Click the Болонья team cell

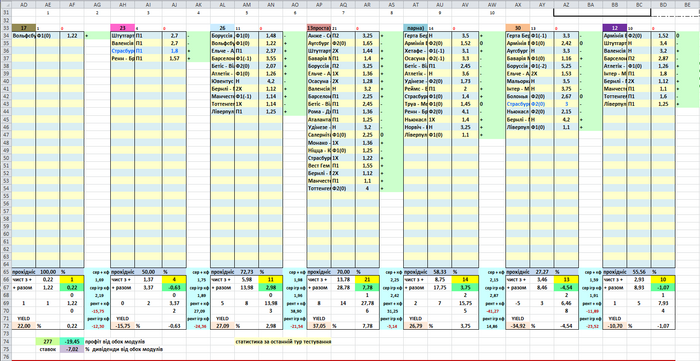point(518,97)
